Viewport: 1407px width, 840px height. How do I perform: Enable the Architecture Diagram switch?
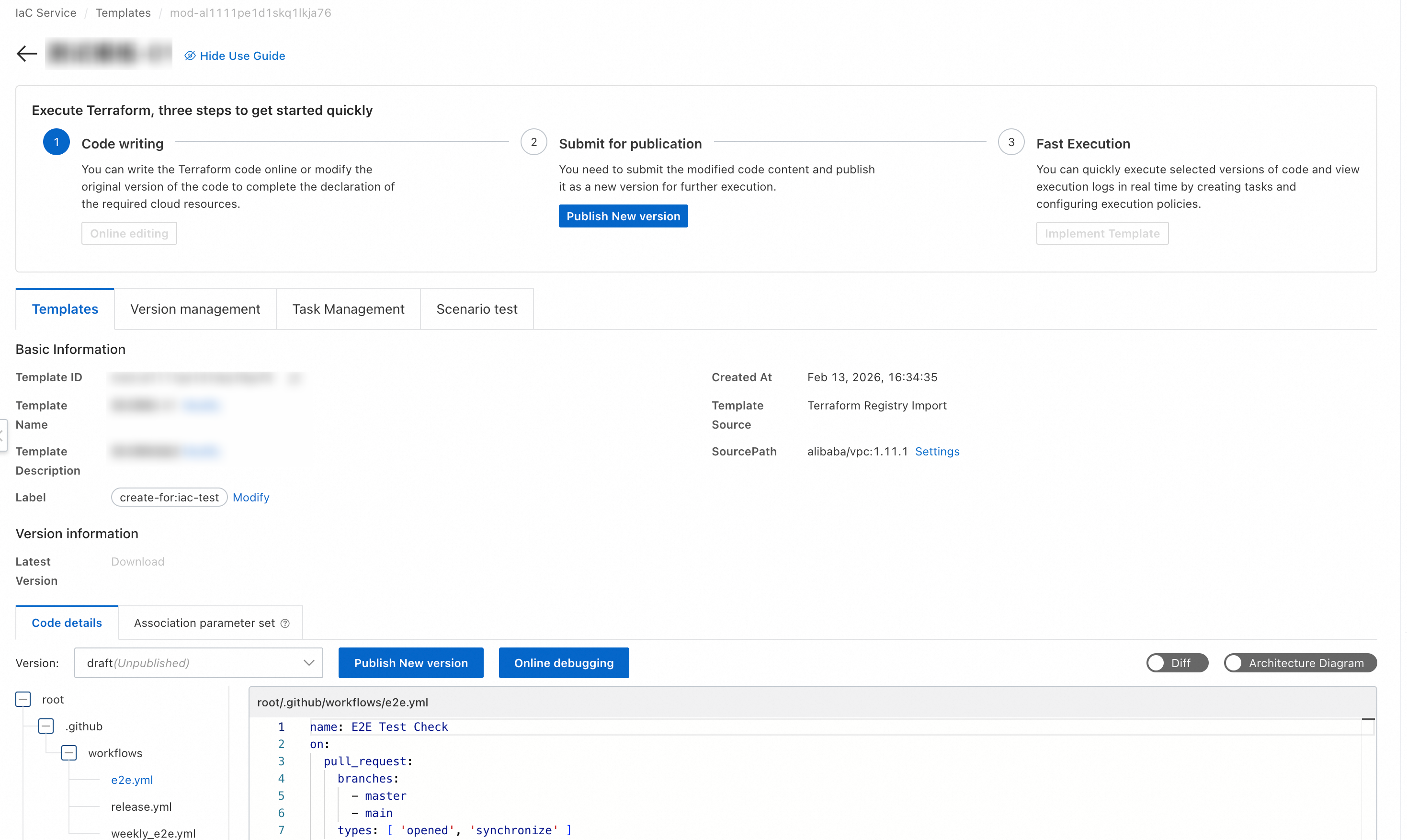click(1300, 663)
